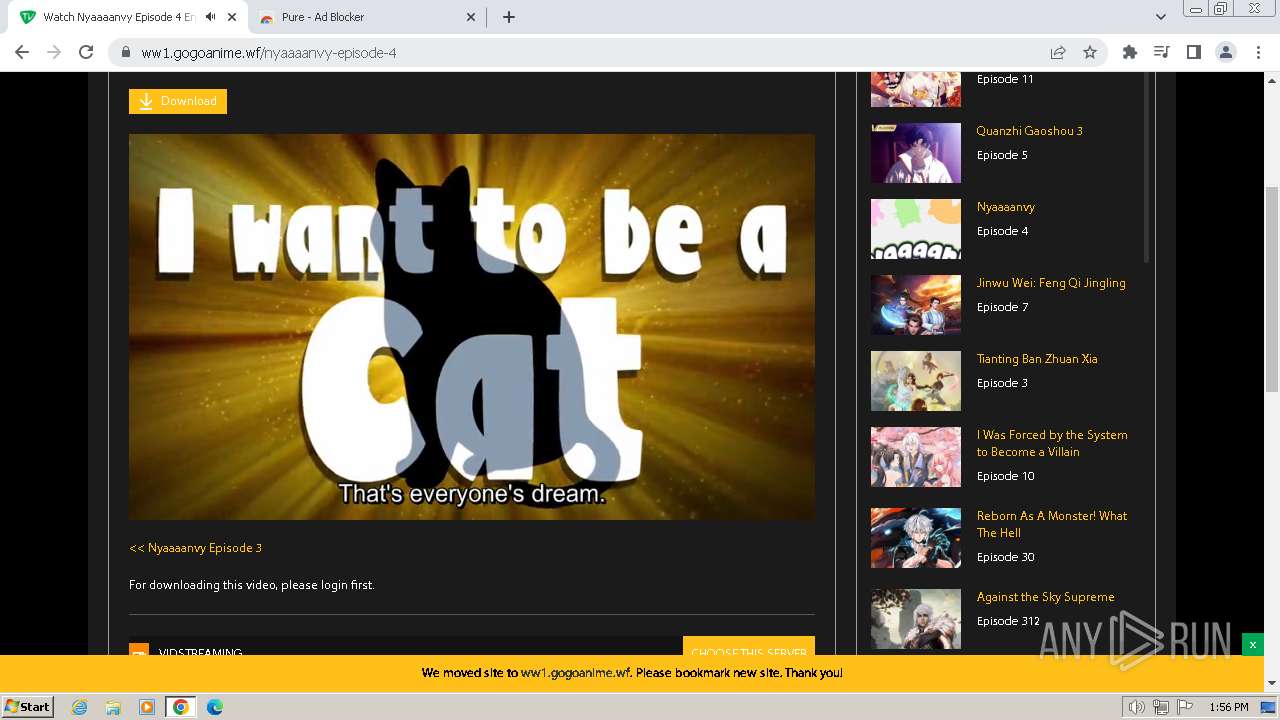Open Microsoft Edge taskbar icon
Screen dimensions: 1280x720
[215, 707]
